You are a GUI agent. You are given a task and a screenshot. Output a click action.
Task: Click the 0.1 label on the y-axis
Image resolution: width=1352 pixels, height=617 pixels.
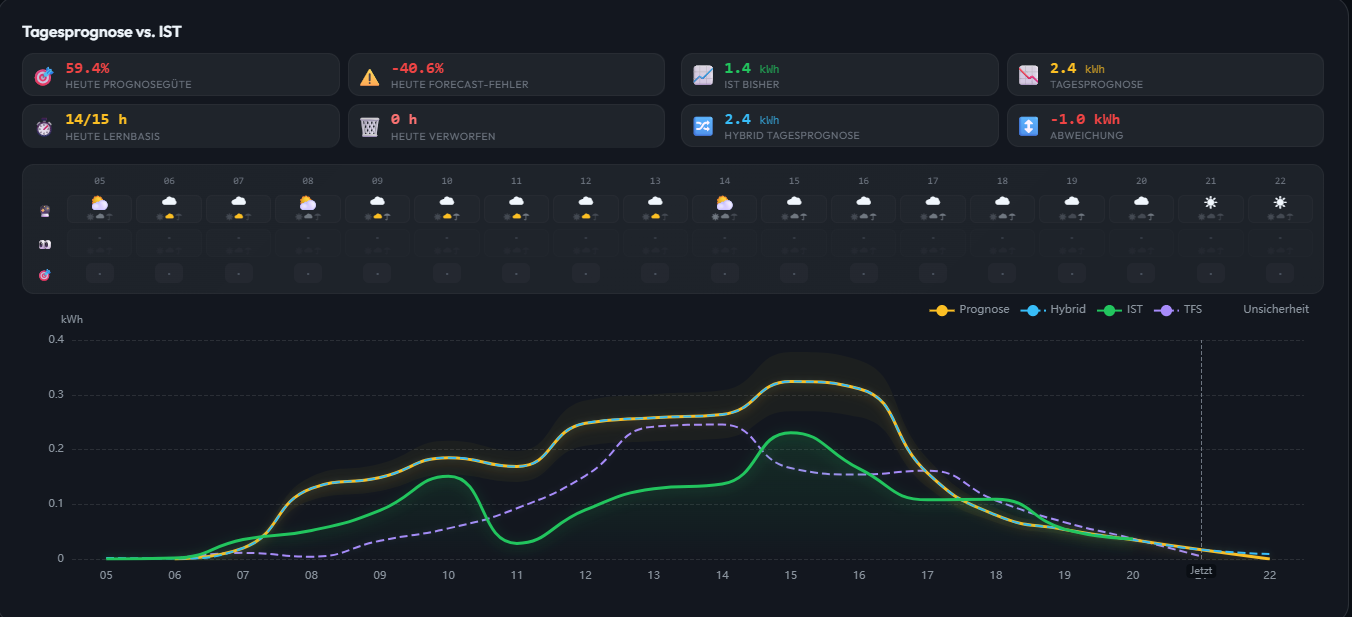click(56, 504)
